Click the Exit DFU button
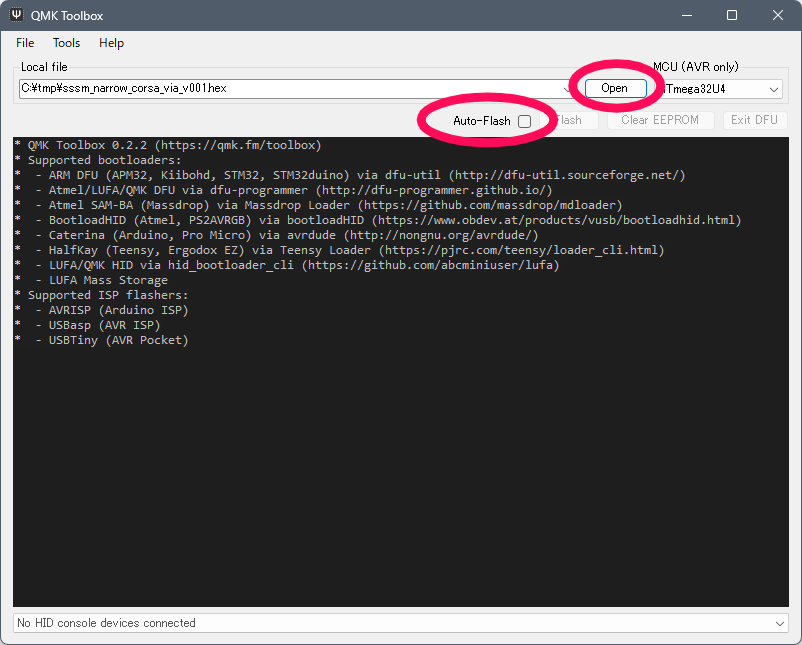This screenshot has width=802, height=645. point(754,120)
